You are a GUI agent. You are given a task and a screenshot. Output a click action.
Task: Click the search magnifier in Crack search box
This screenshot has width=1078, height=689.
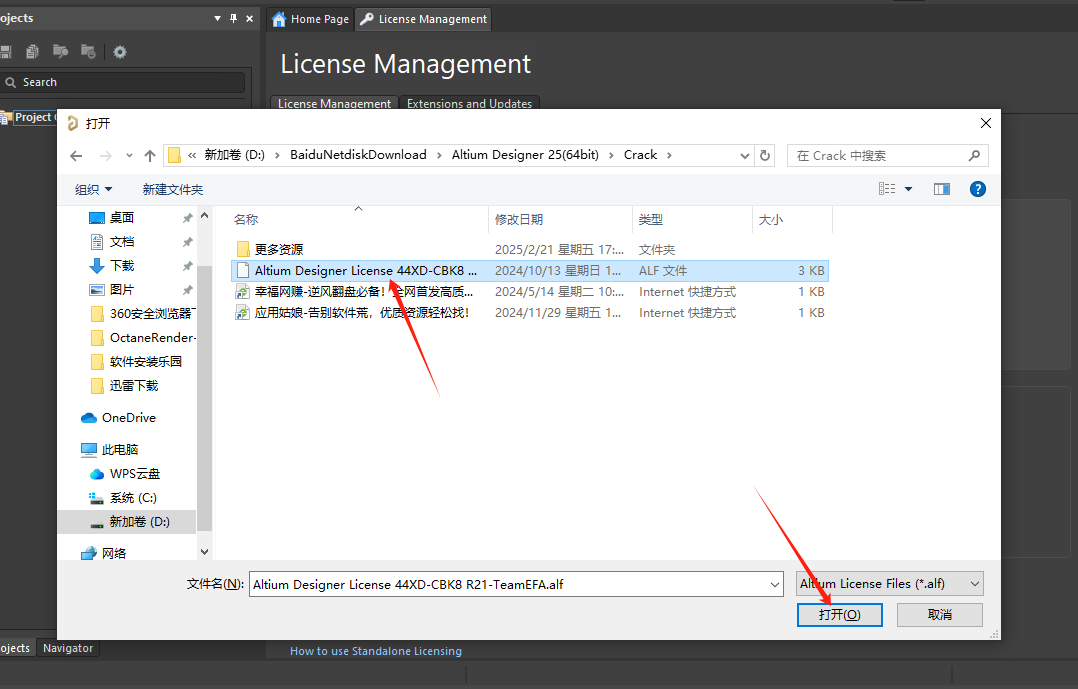tap(974, 155)
